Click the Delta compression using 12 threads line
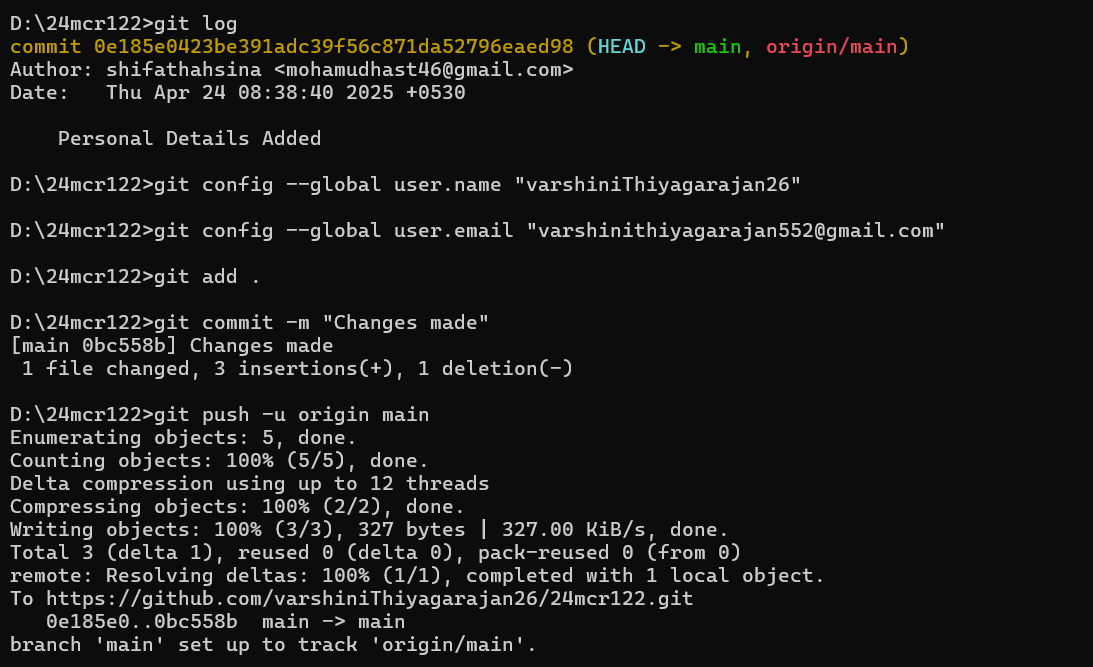Viewport: 1093px width, 667px height. coord(250,484)
